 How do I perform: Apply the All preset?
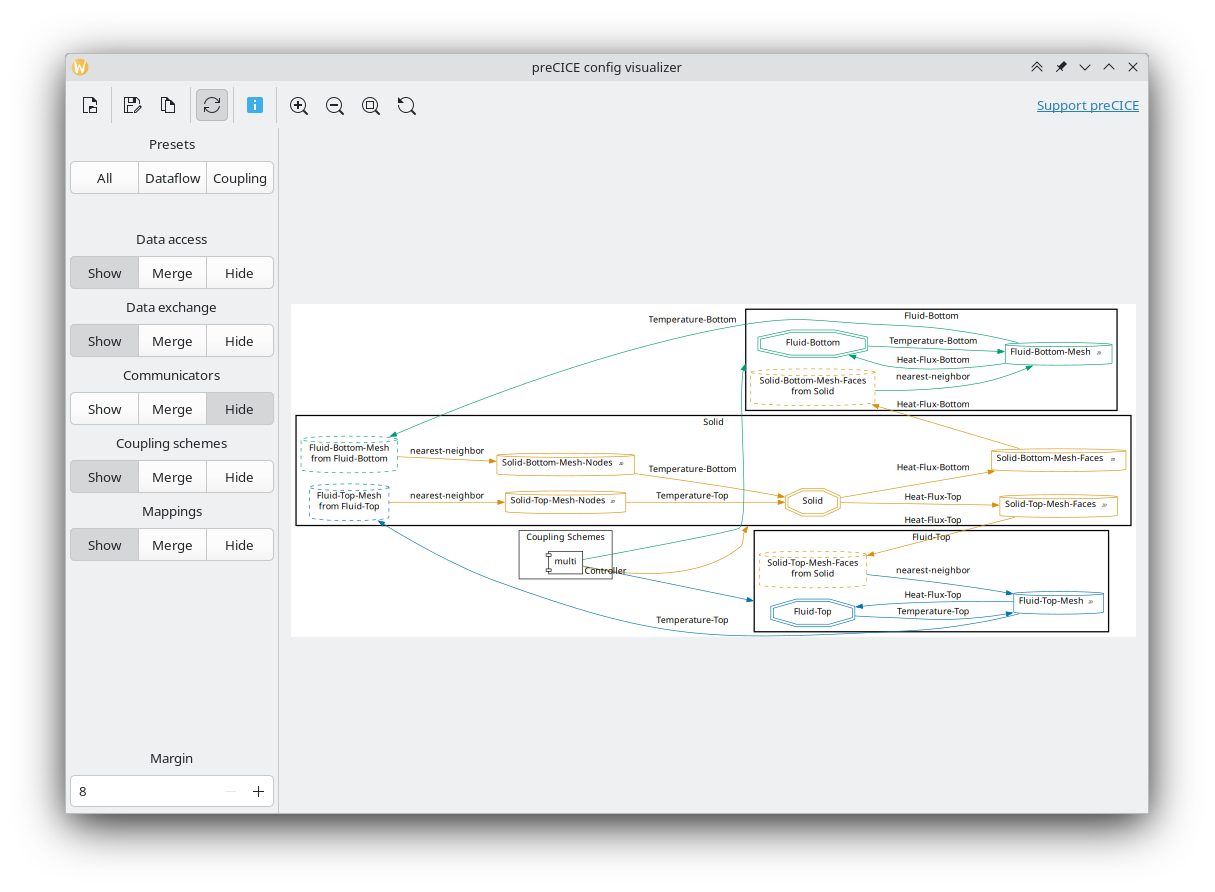click(x=104, y=177)
